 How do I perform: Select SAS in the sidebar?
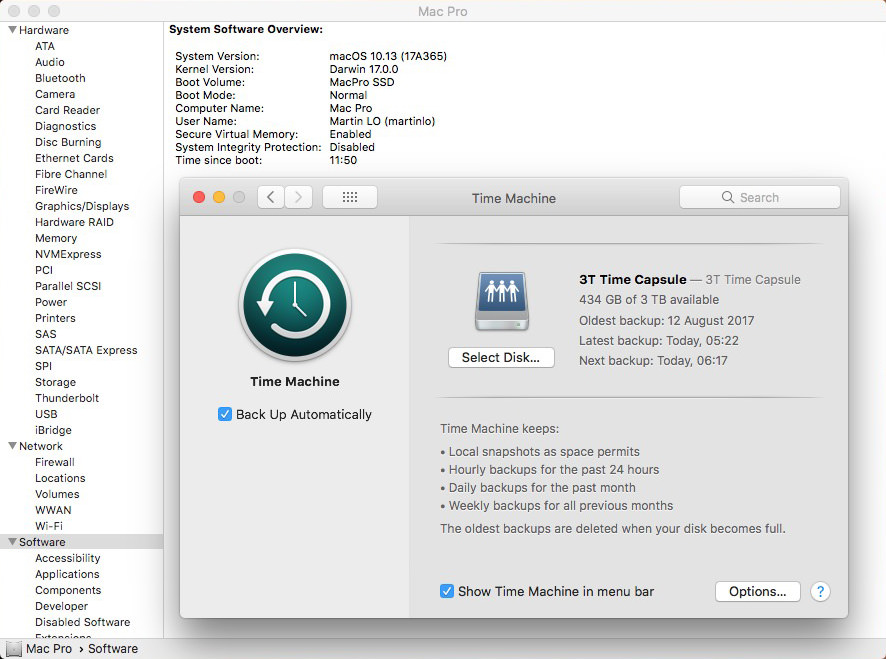point(45,334)
